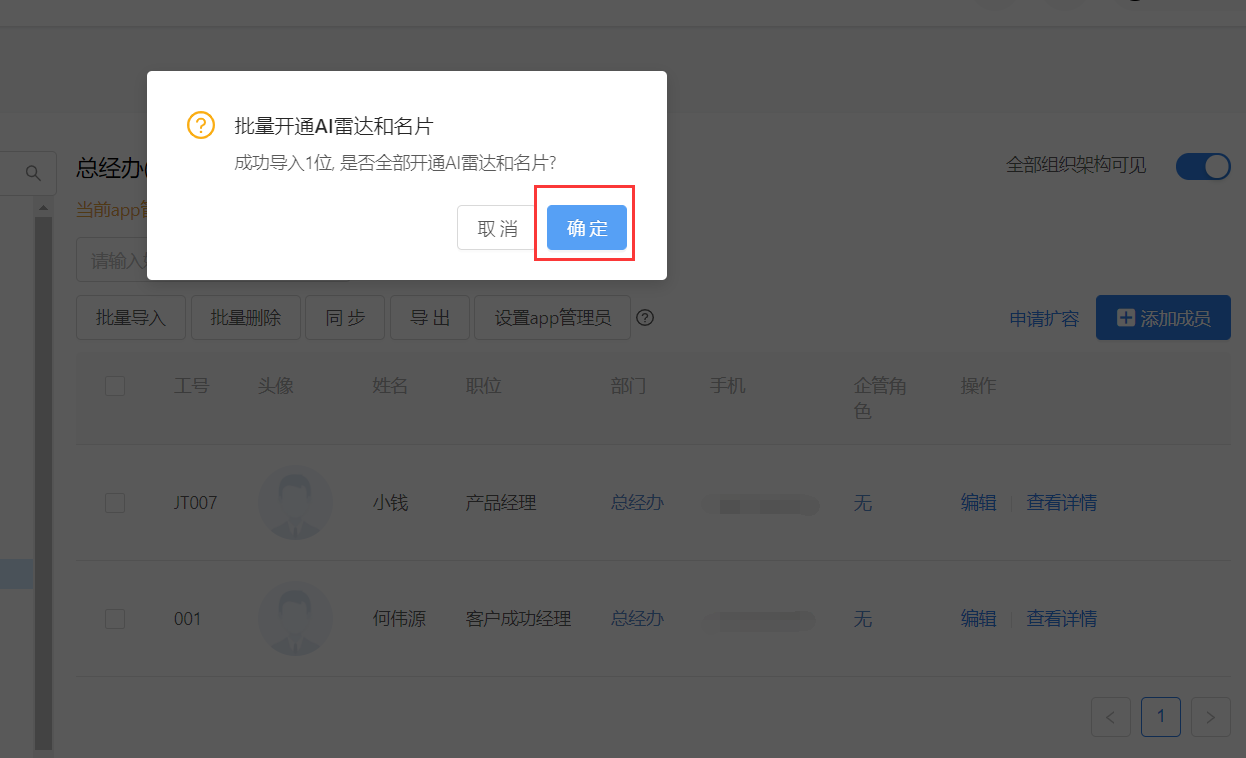
Task: Click the 客户成功经理 position cell
Action: point(518,619)
